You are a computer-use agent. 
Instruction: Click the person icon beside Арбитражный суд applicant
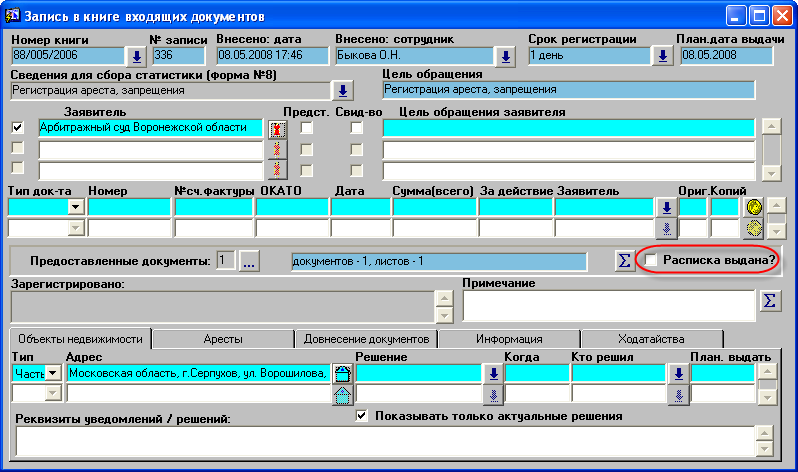(x=277, y=130)
